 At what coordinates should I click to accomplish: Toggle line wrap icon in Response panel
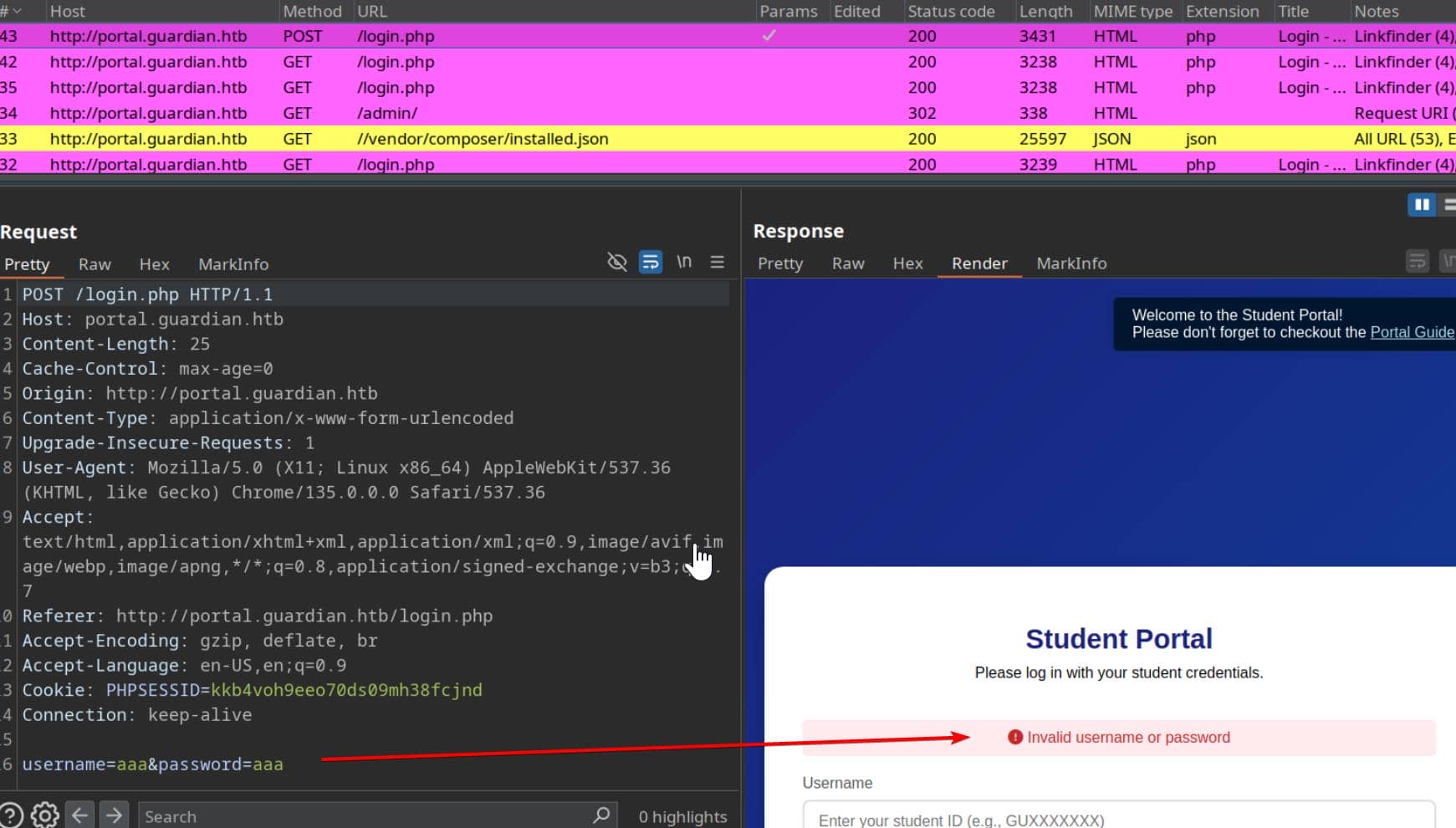1417,262
